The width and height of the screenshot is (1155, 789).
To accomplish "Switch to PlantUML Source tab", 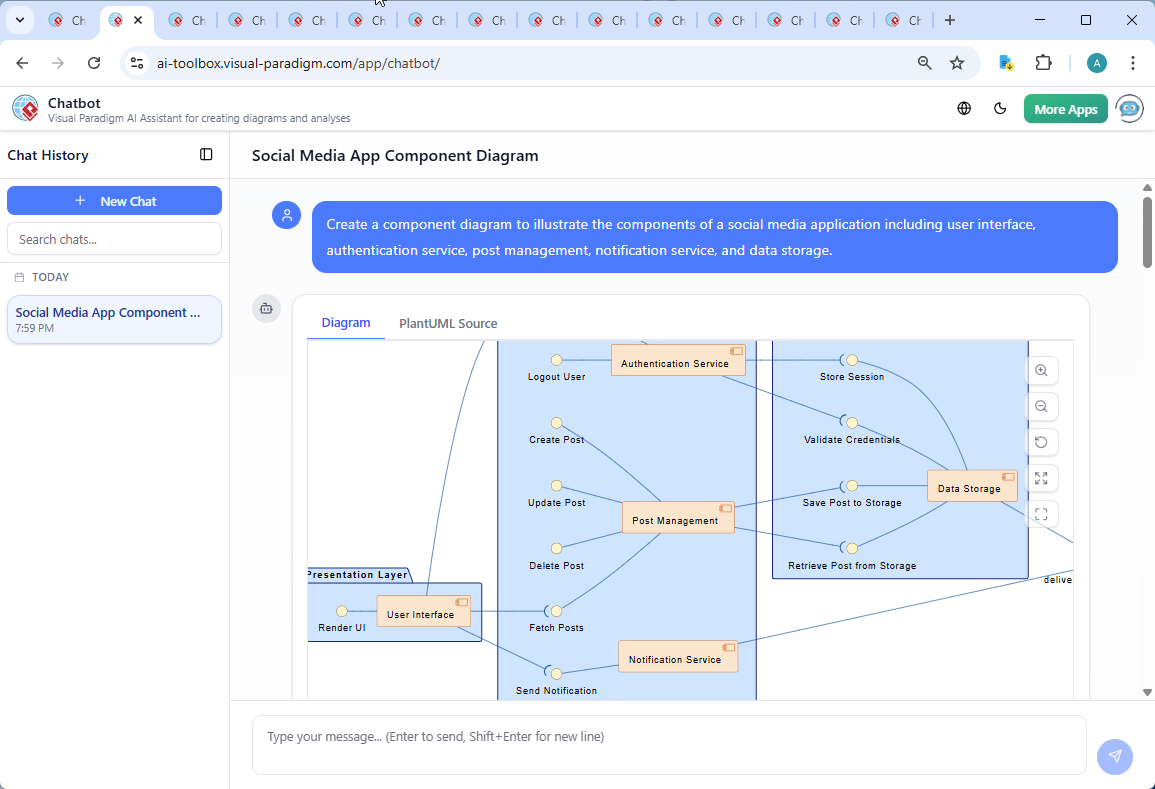I will point(448,324).
